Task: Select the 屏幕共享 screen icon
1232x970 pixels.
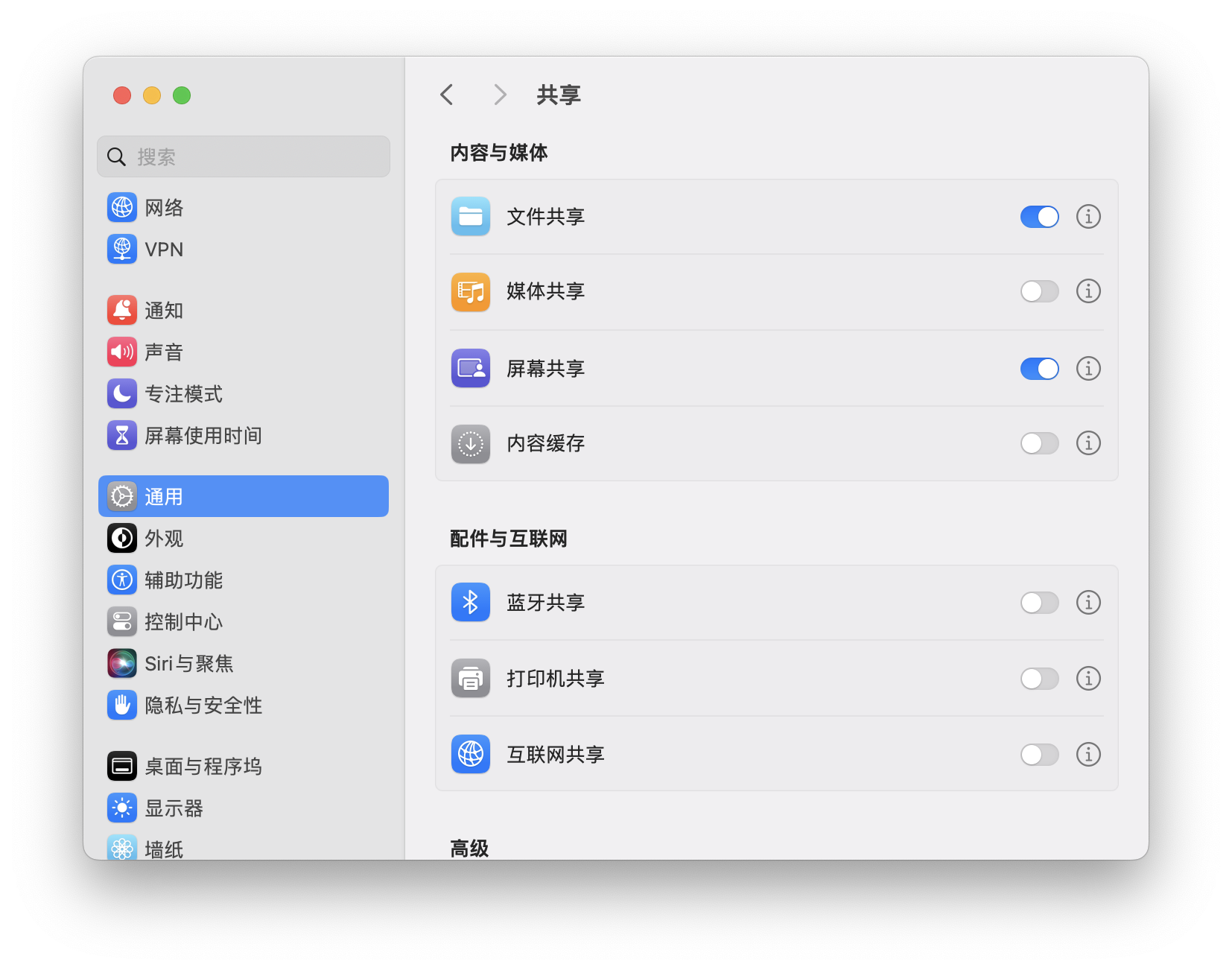Action: click(470, 368)
